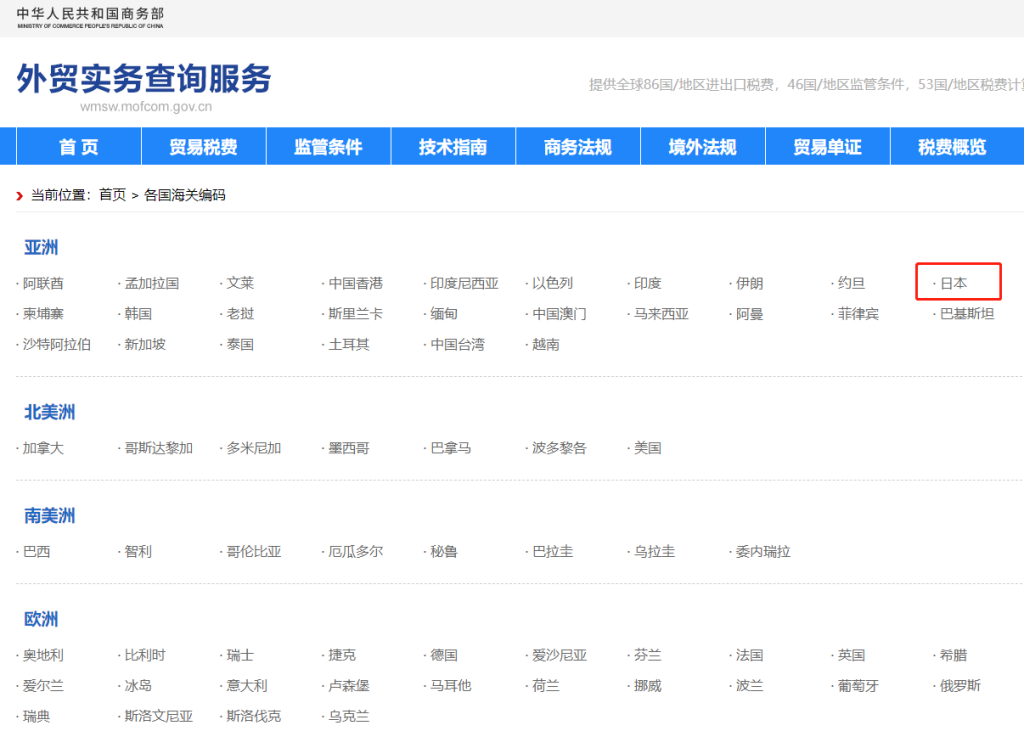
Task: Open the 监管条件 navigation tab
Action: 328,146
